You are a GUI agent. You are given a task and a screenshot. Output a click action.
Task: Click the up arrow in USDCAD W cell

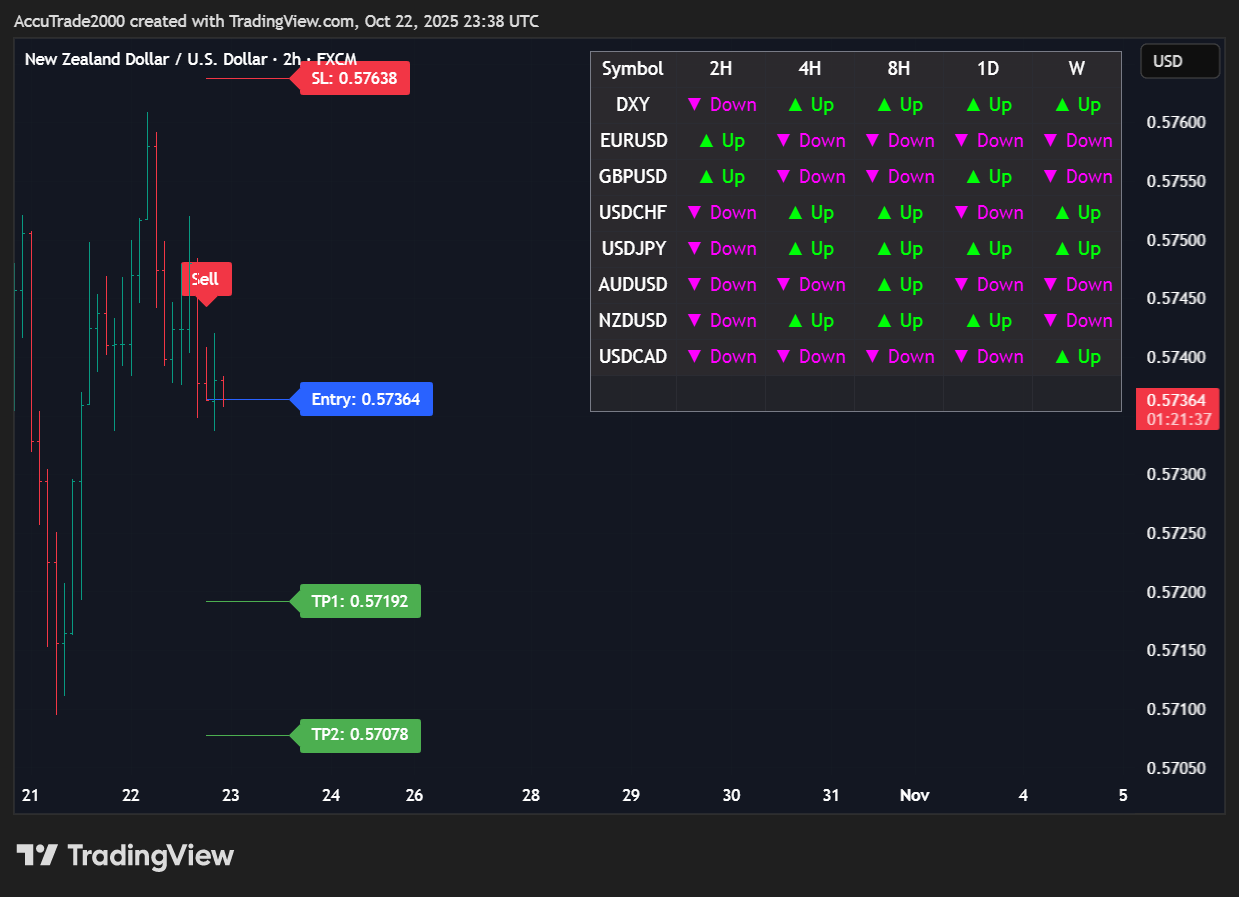1062,357
